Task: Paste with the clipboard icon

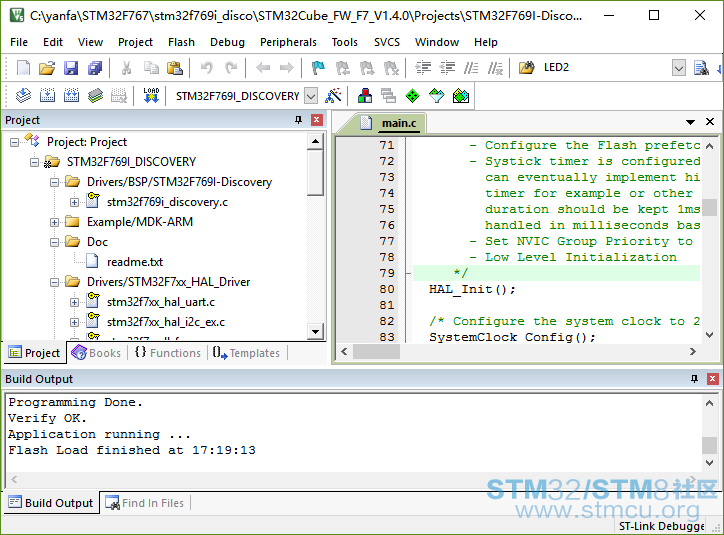Action: point(175,68)
